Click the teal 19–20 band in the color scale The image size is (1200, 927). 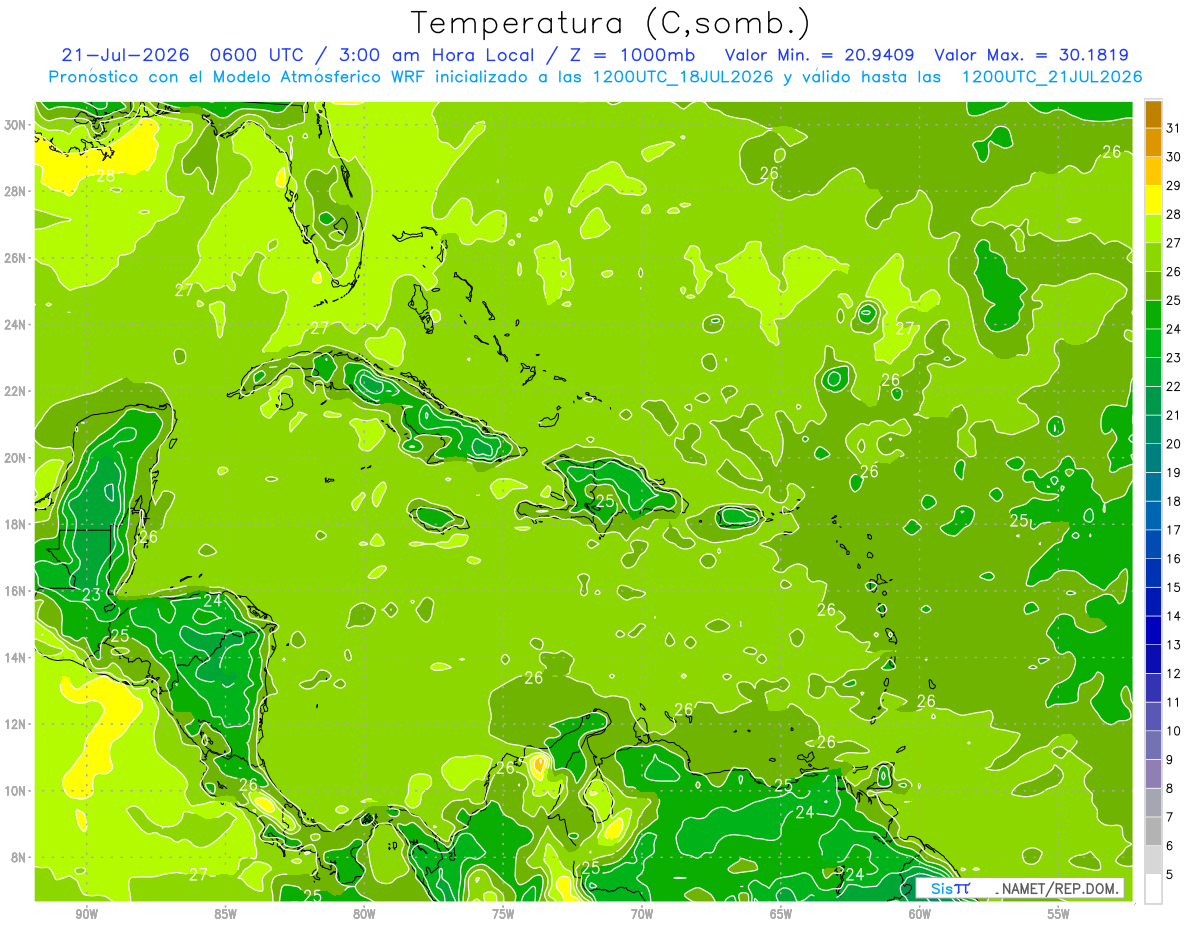click(x=1153, y=458)
